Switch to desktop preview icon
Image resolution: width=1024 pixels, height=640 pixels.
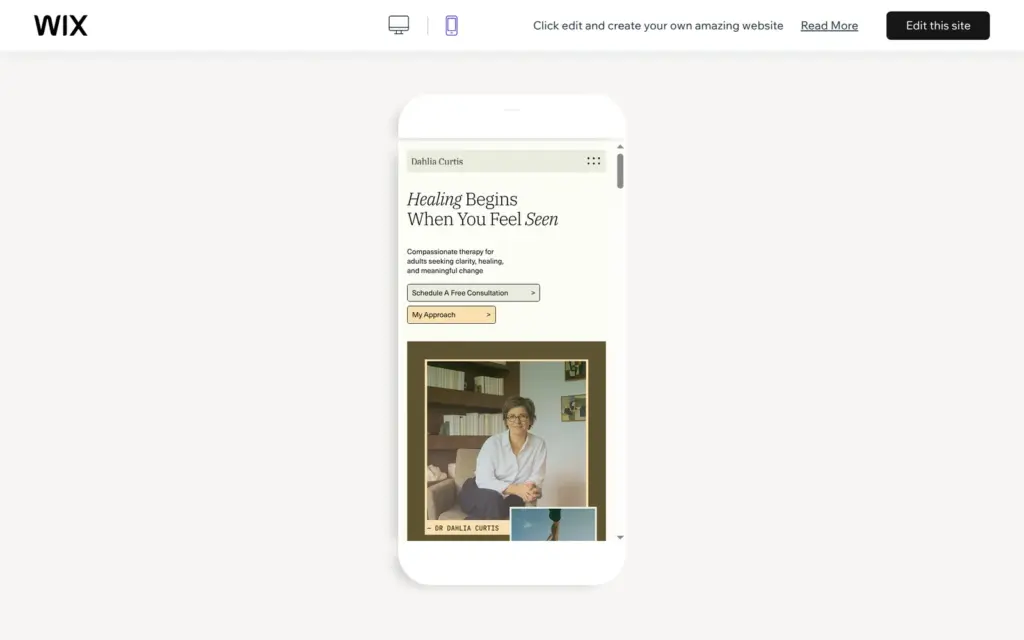pyautogui.click(x=398, y=25)
